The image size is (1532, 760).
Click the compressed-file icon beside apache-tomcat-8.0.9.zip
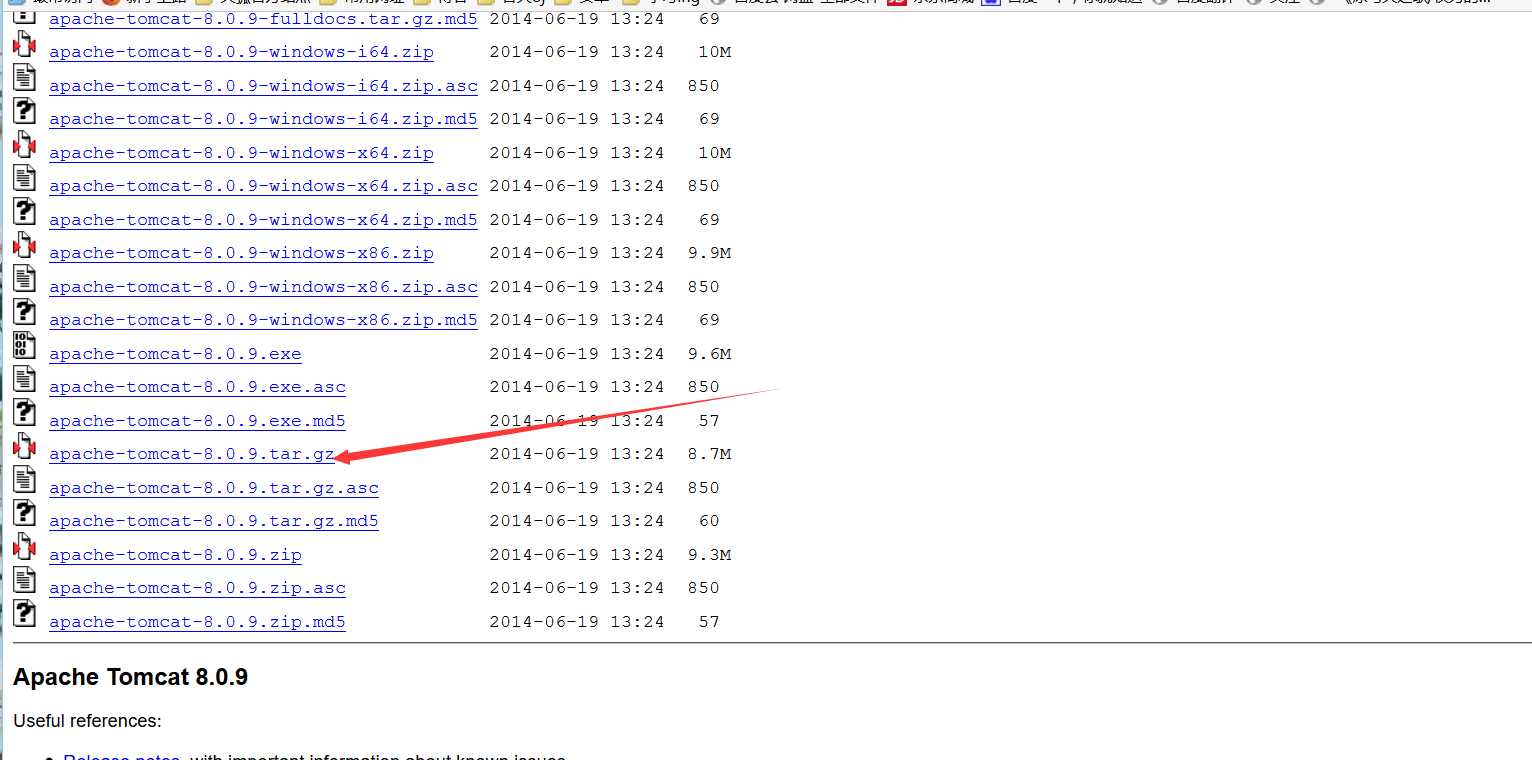(x=24, y=547)
